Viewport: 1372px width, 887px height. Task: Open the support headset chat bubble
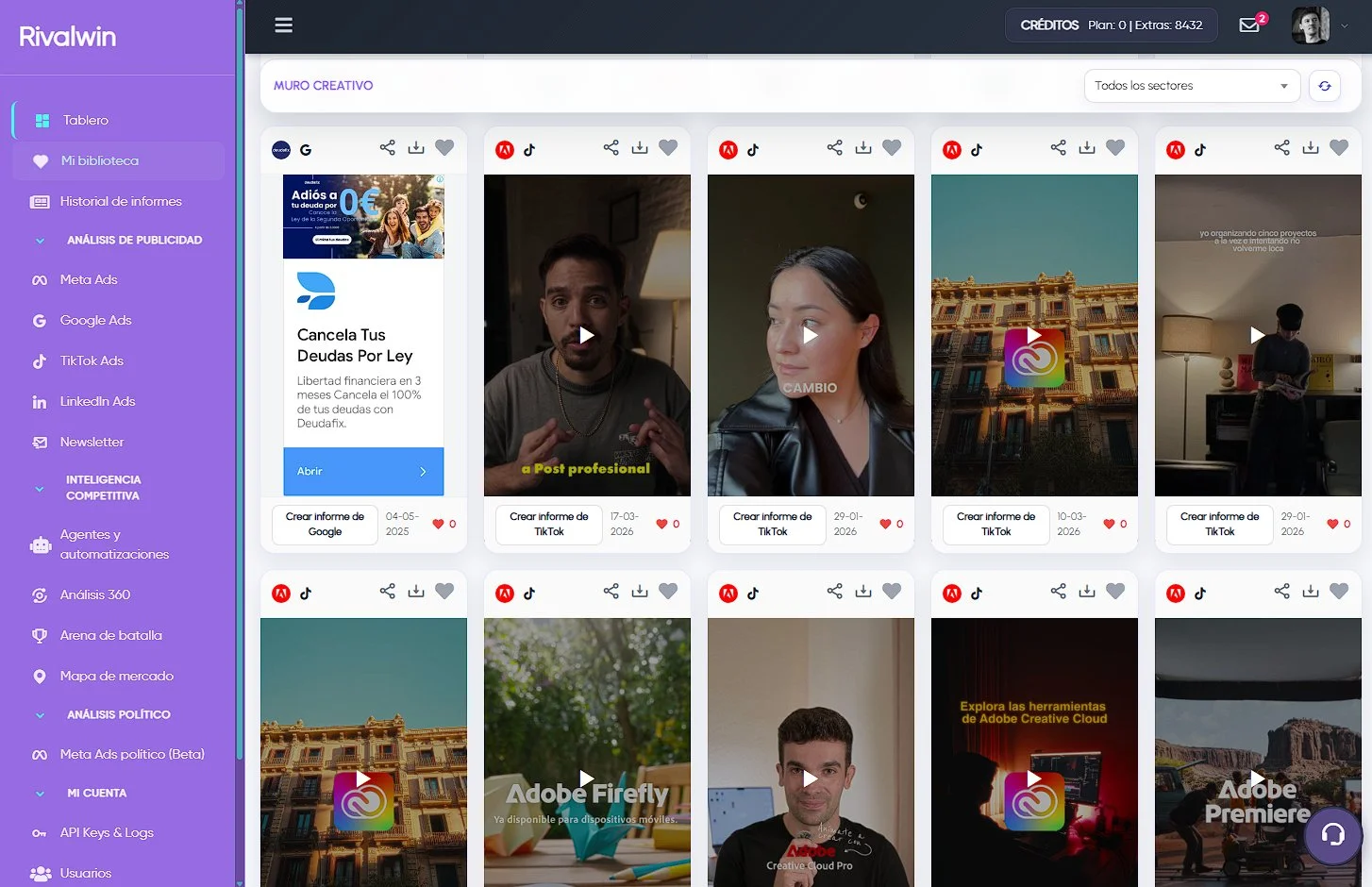[1332, 834]
